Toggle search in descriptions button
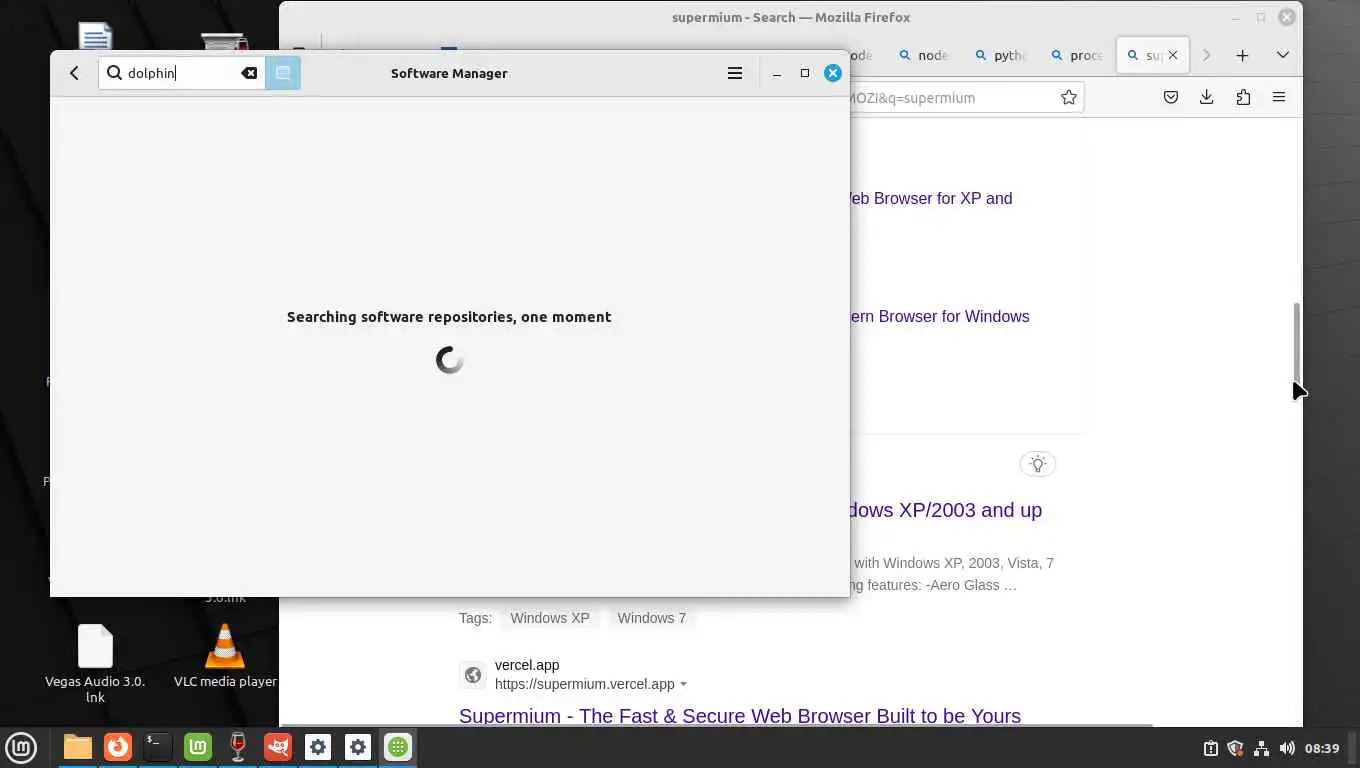The width and height of the screenshot is (1360, 768). click(283, 73)
